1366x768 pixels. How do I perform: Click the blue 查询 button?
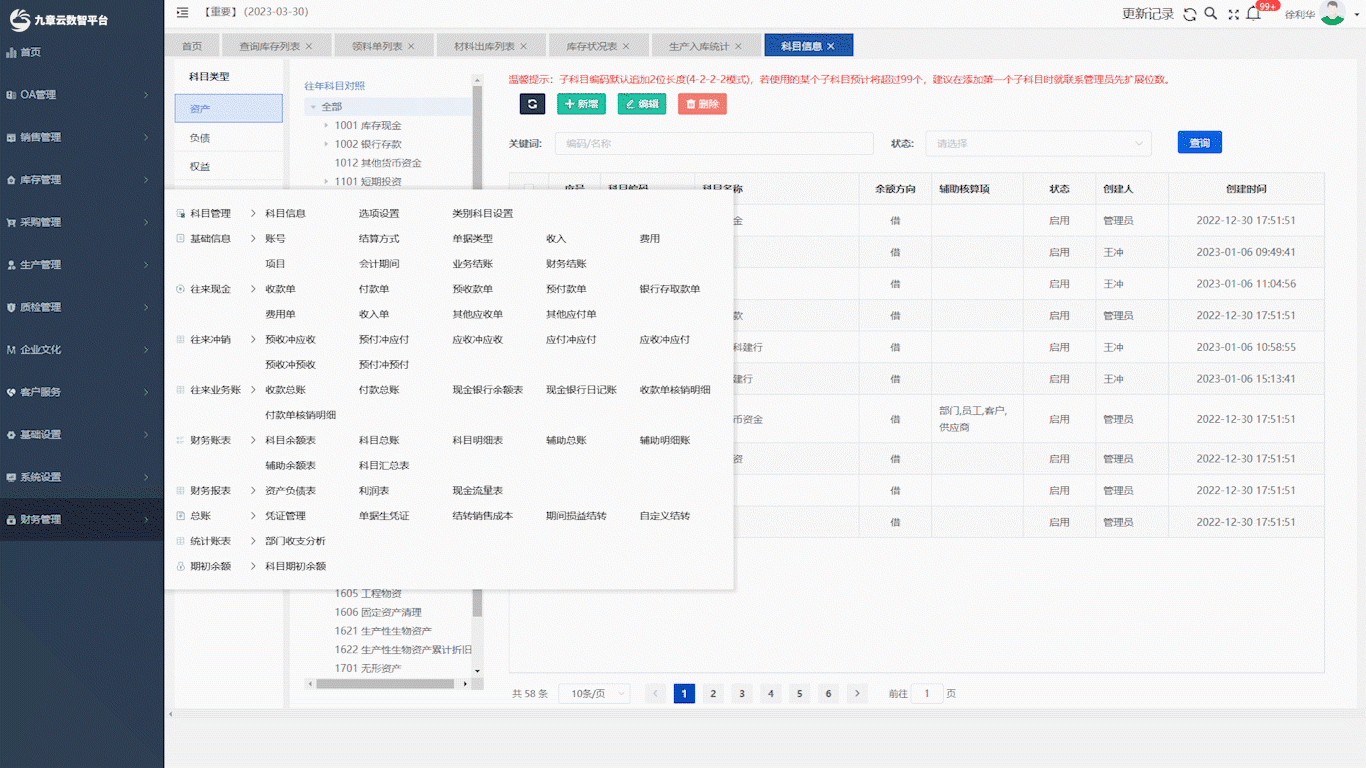click(x=1200, y=143)
